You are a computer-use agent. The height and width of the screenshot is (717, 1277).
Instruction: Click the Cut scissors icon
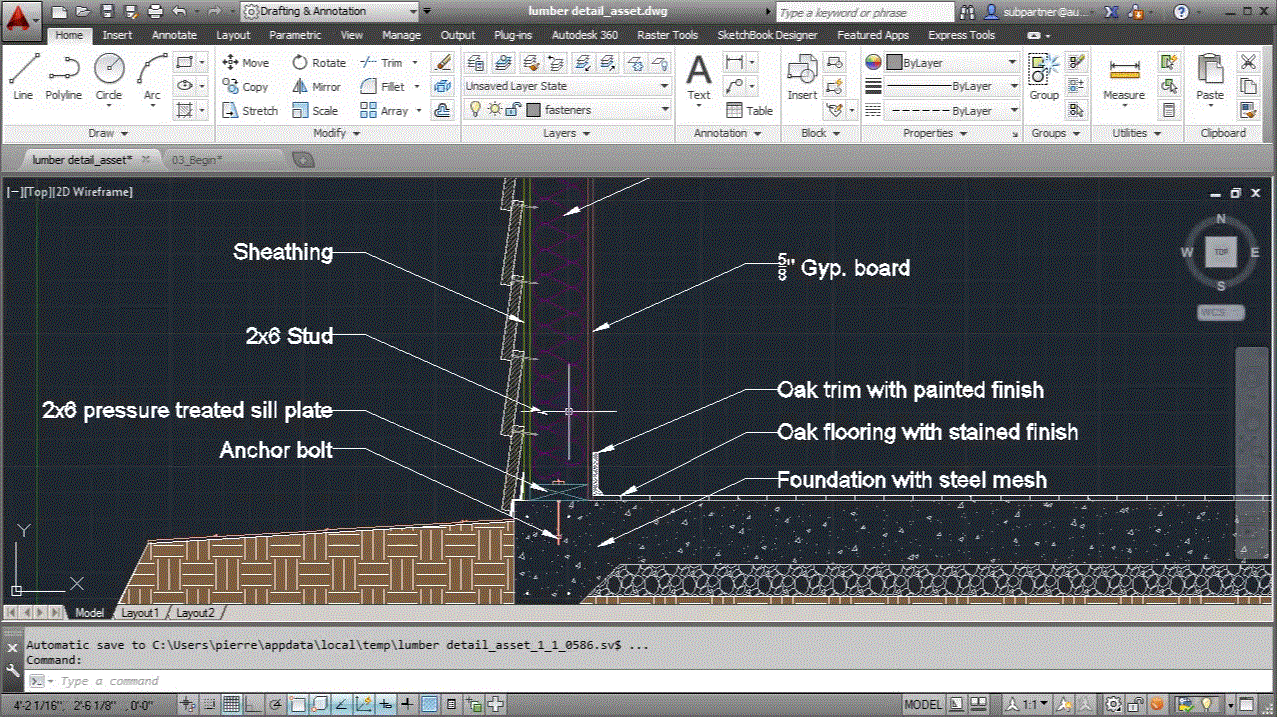click(x=1248, y=62)
